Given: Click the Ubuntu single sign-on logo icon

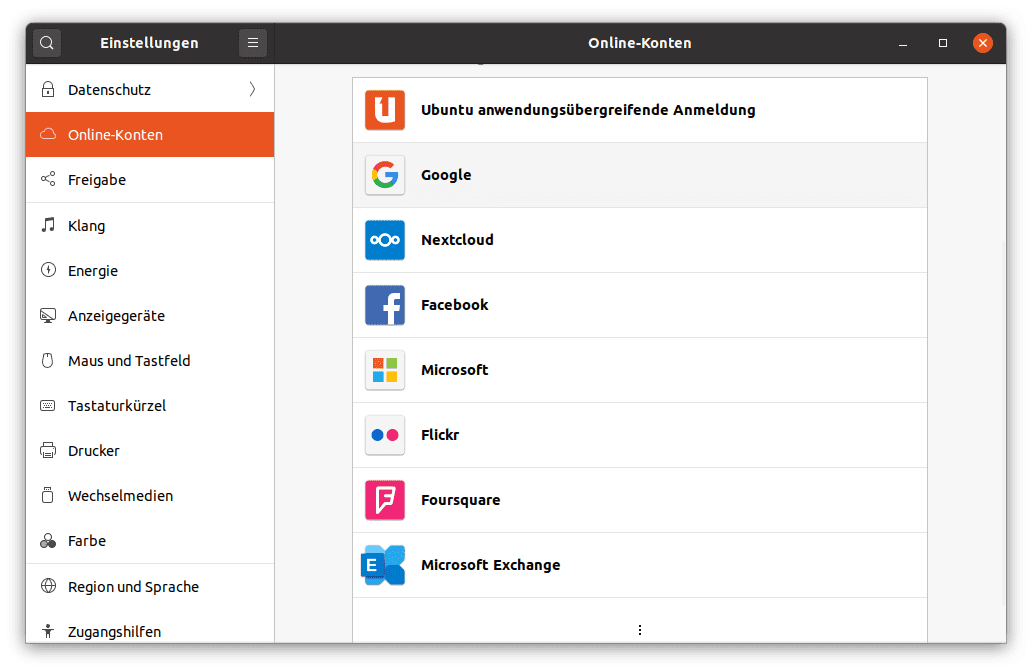Looking at the screenshot, I should click(x=385, y=110).
